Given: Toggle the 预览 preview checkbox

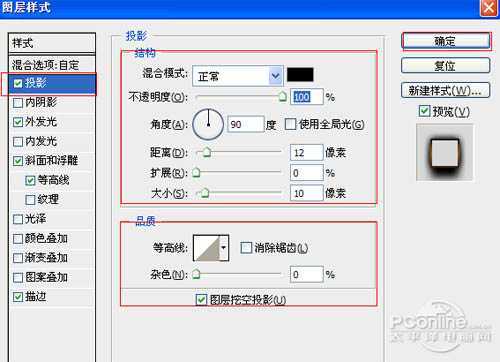Looking at the screenshot, I should pyautogui.click(x=424, y=111).
